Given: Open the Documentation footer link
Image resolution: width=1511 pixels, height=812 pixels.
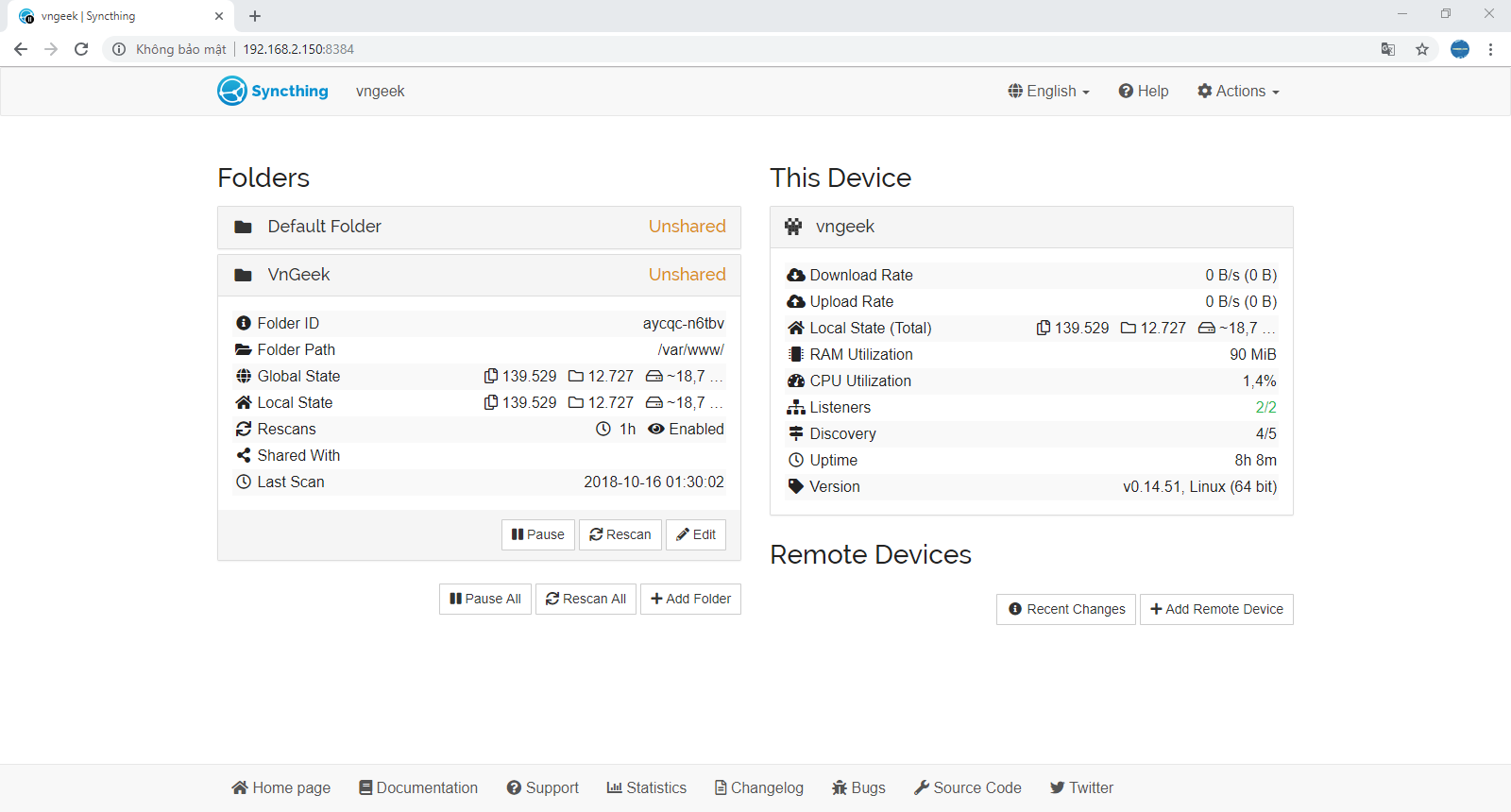Looking at the screenshot, I should pyautogui.click(x=418, y=787).
